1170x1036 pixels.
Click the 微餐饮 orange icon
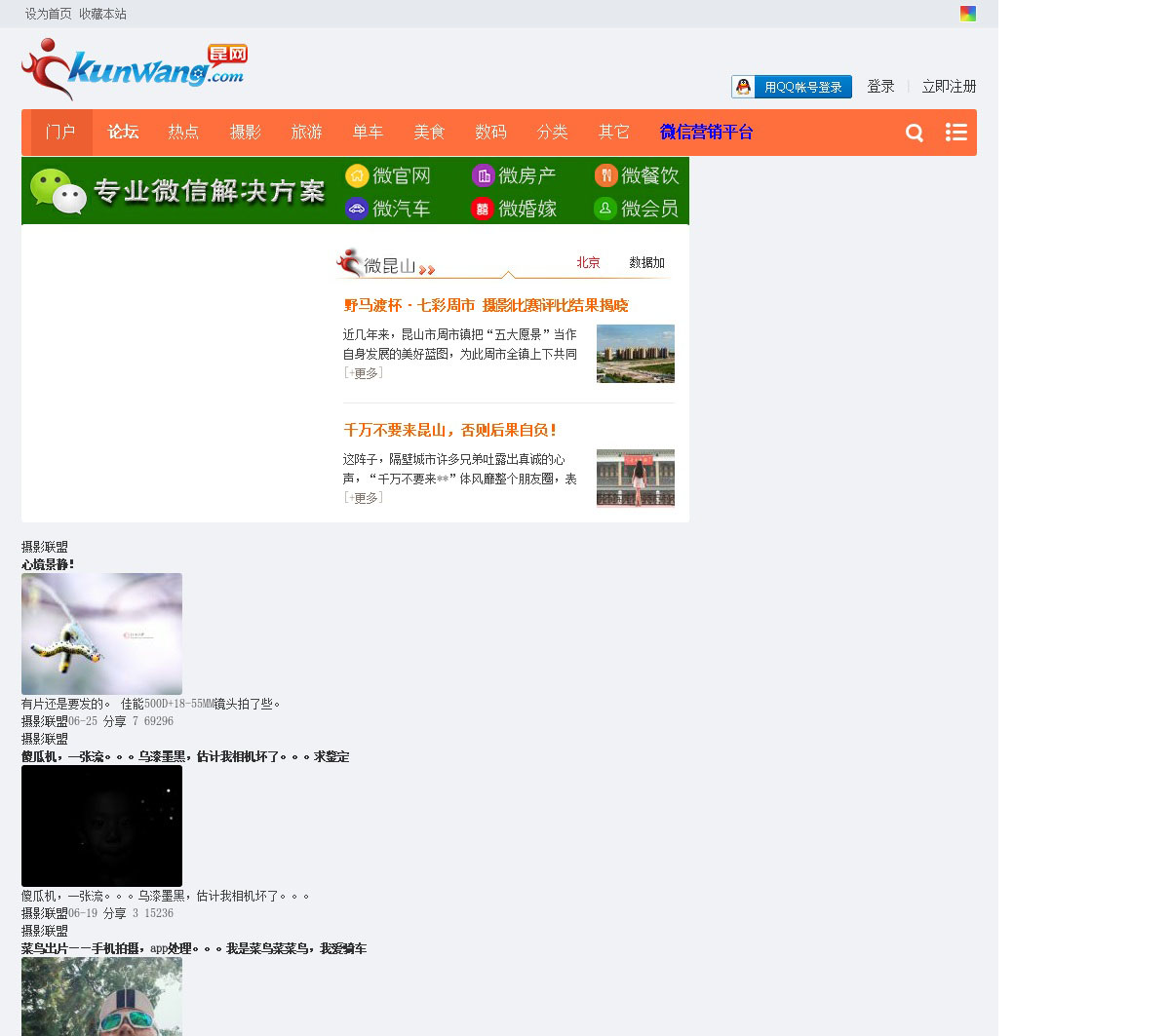click(605, 175)
